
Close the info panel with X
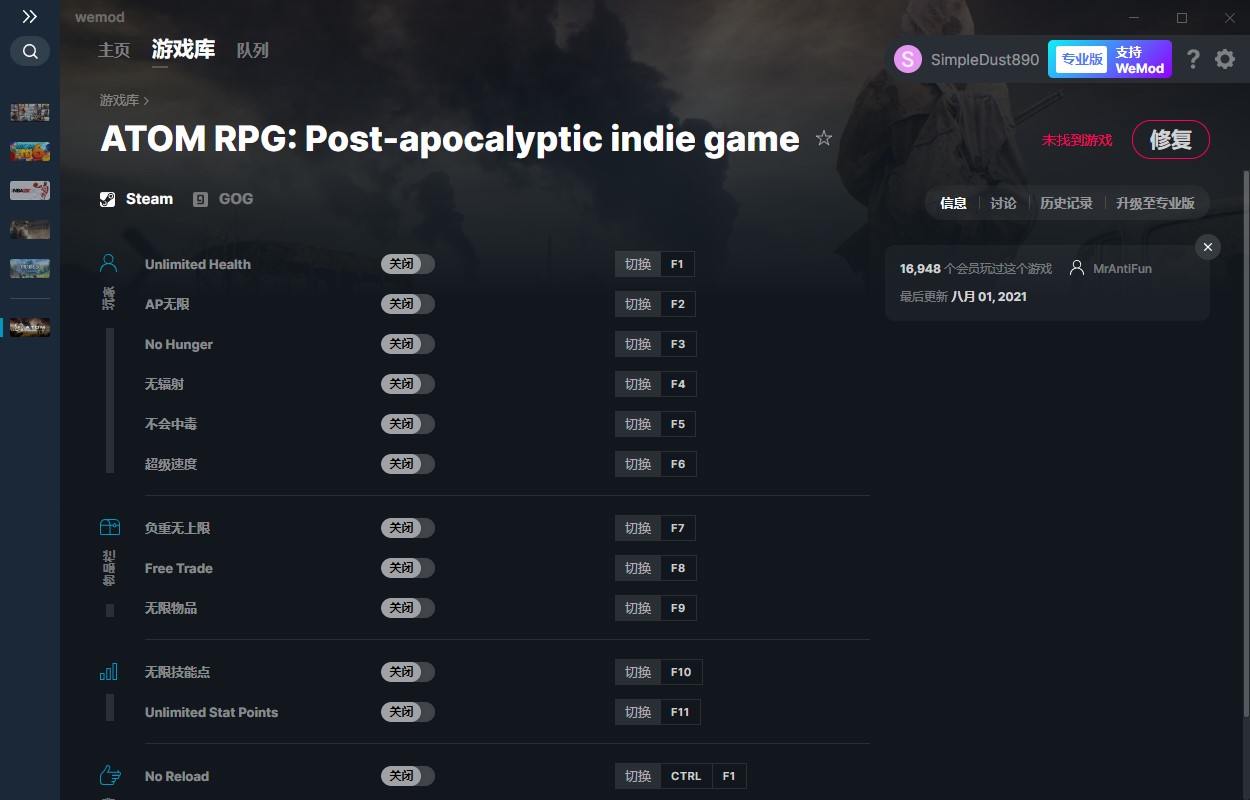(1208, 247)
